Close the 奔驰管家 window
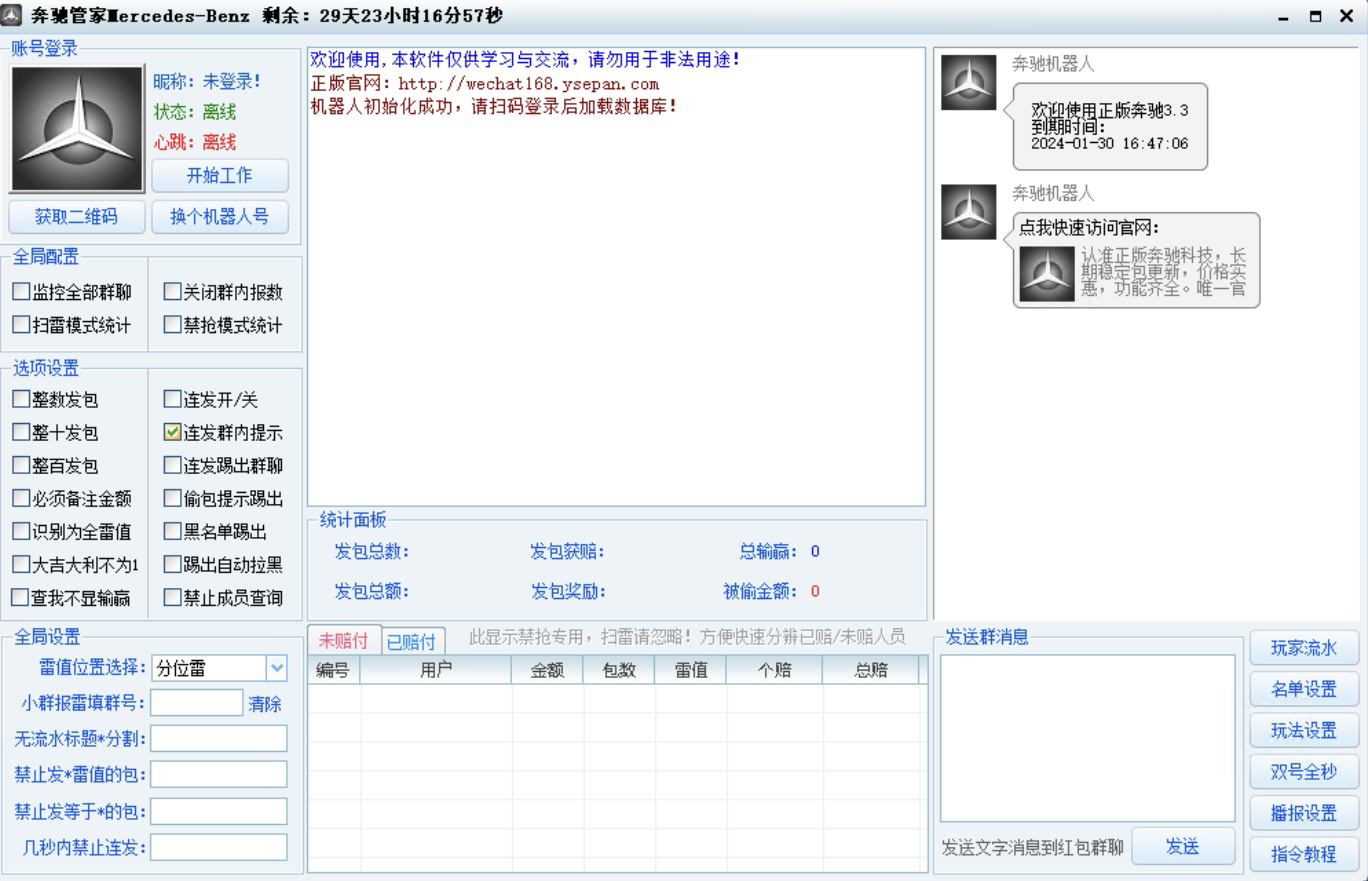 click(x=1346, y=16)
